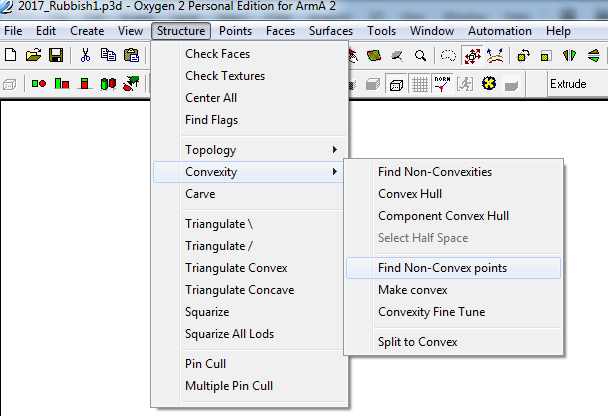Image resolution: width=608 pixels, height=416 pixels.
Task: Select Triangulate \ entry
Action: click(248, 224)
